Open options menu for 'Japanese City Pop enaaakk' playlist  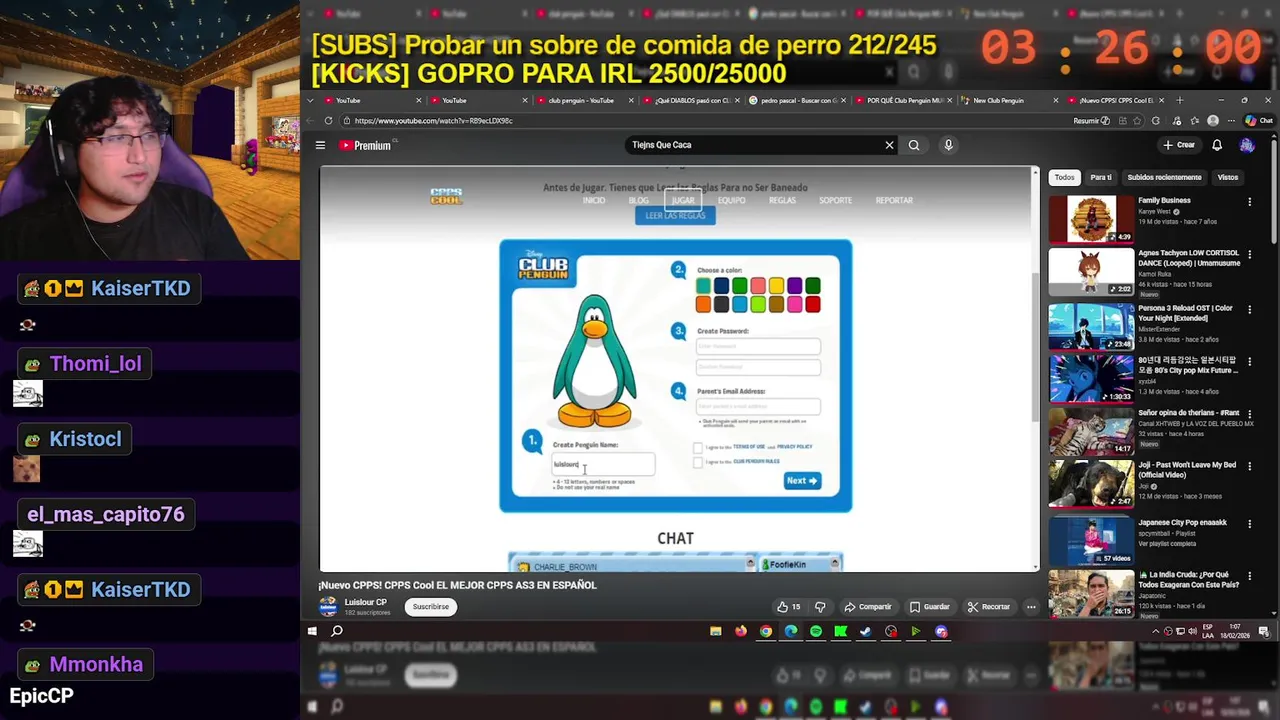coord(1249,523)
